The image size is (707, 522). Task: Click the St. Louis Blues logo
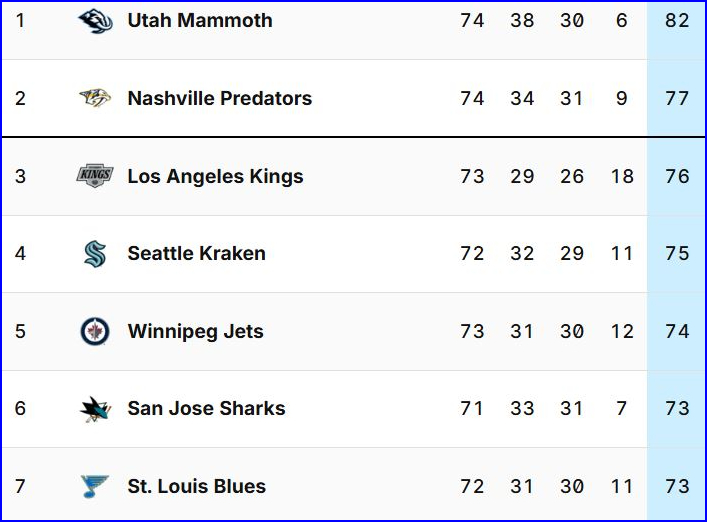95,487
